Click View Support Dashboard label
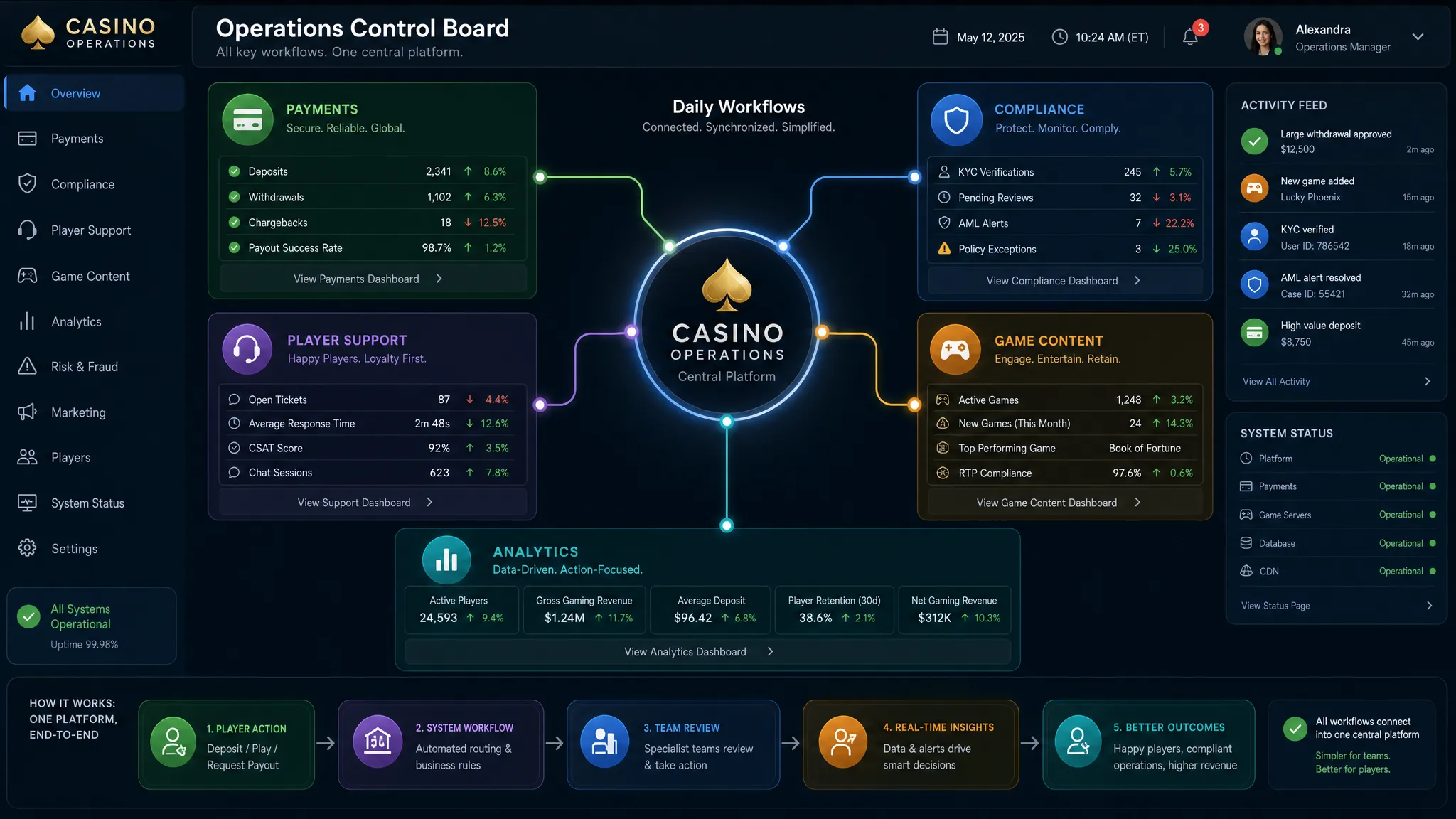The height and width of the screenshot is (819, 1456). (354, 503)
